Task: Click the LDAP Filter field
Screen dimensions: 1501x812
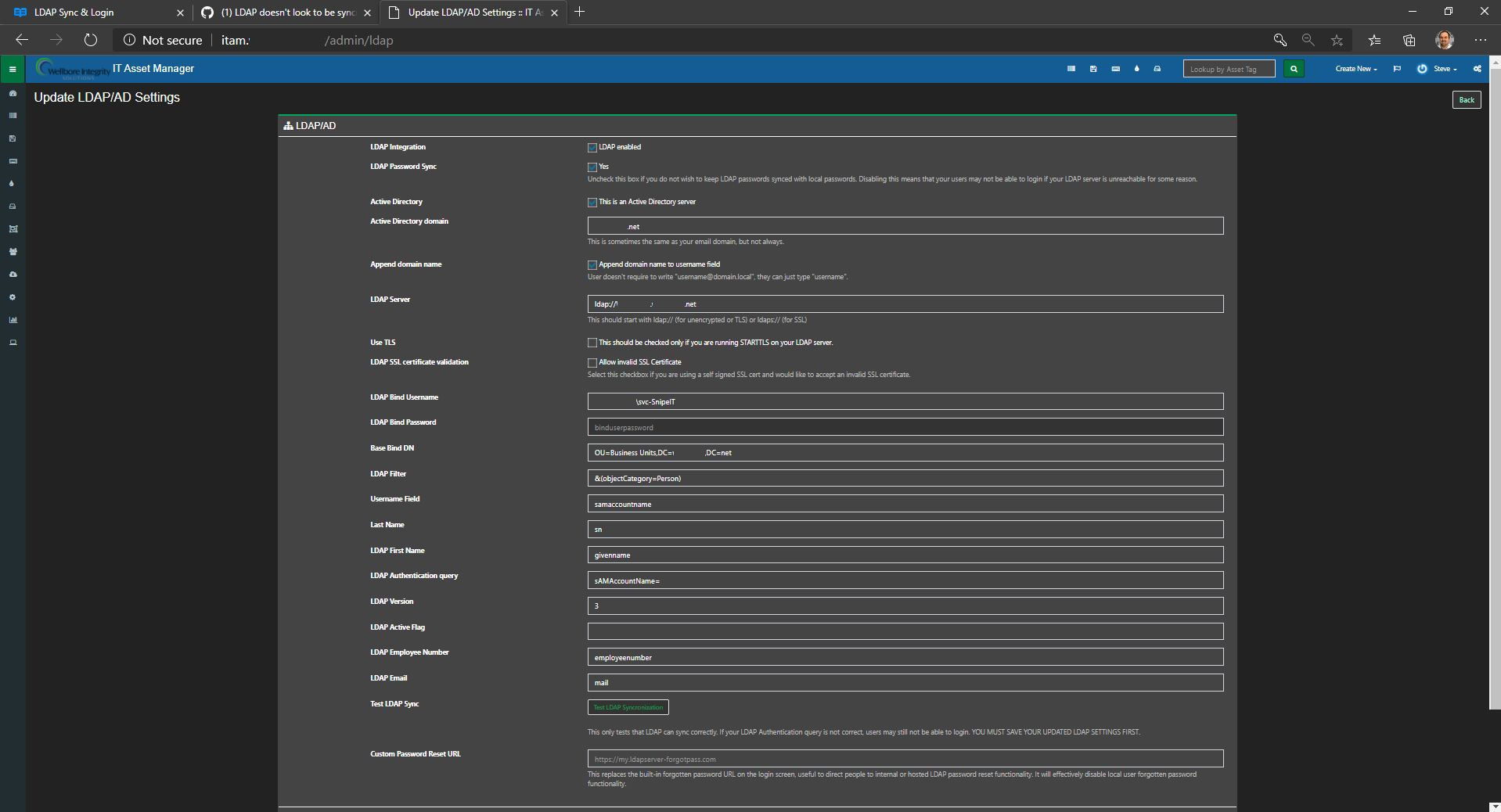Action: pyautogui.click(x=905, y=478)
